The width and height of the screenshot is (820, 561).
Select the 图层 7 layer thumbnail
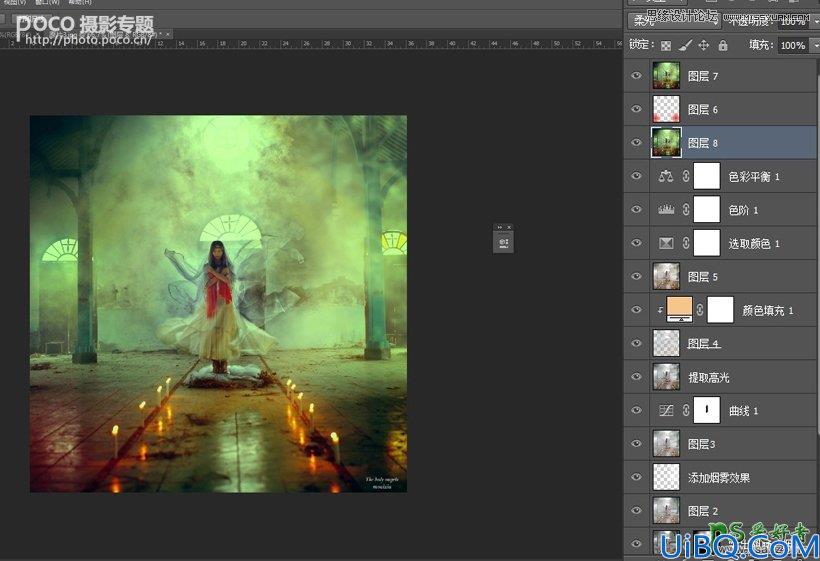click(x=666, y=76)
